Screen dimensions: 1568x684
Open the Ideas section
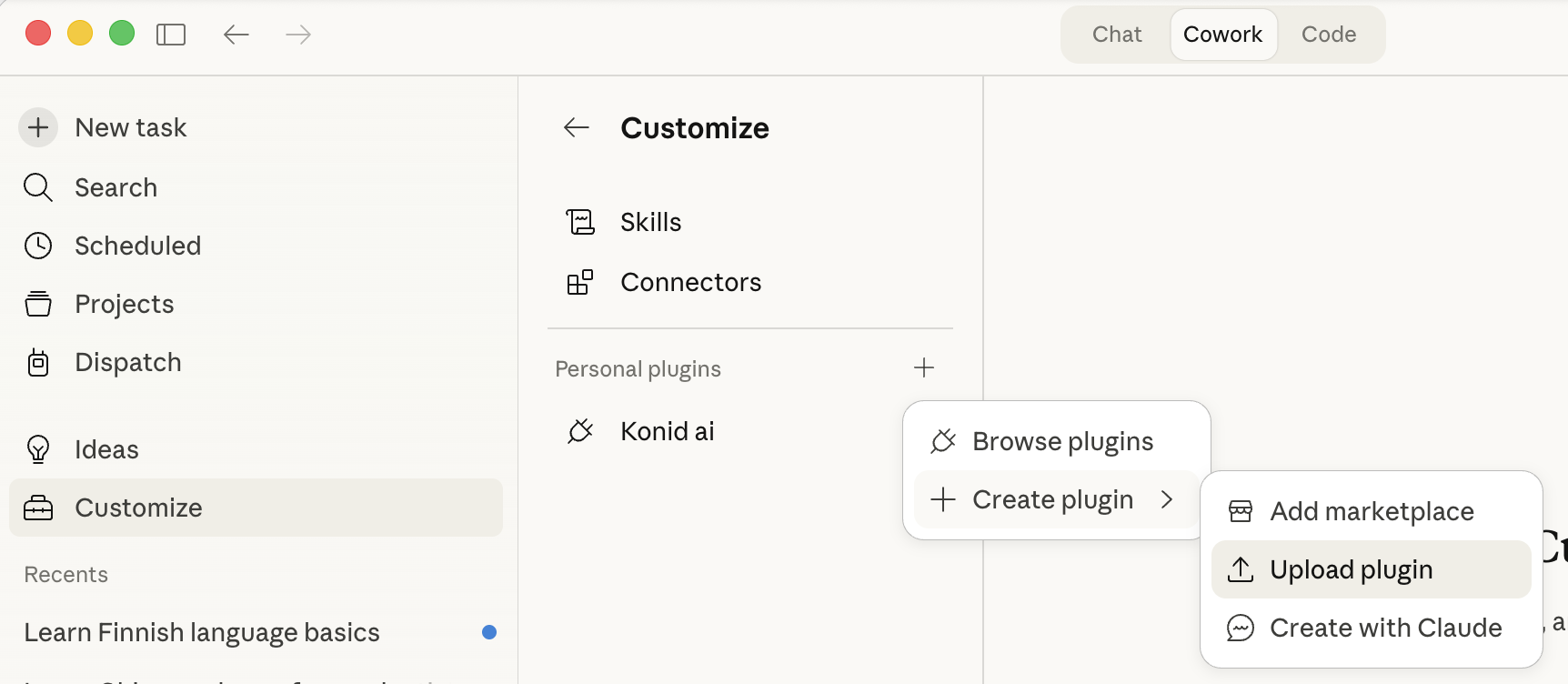point(107,449)
